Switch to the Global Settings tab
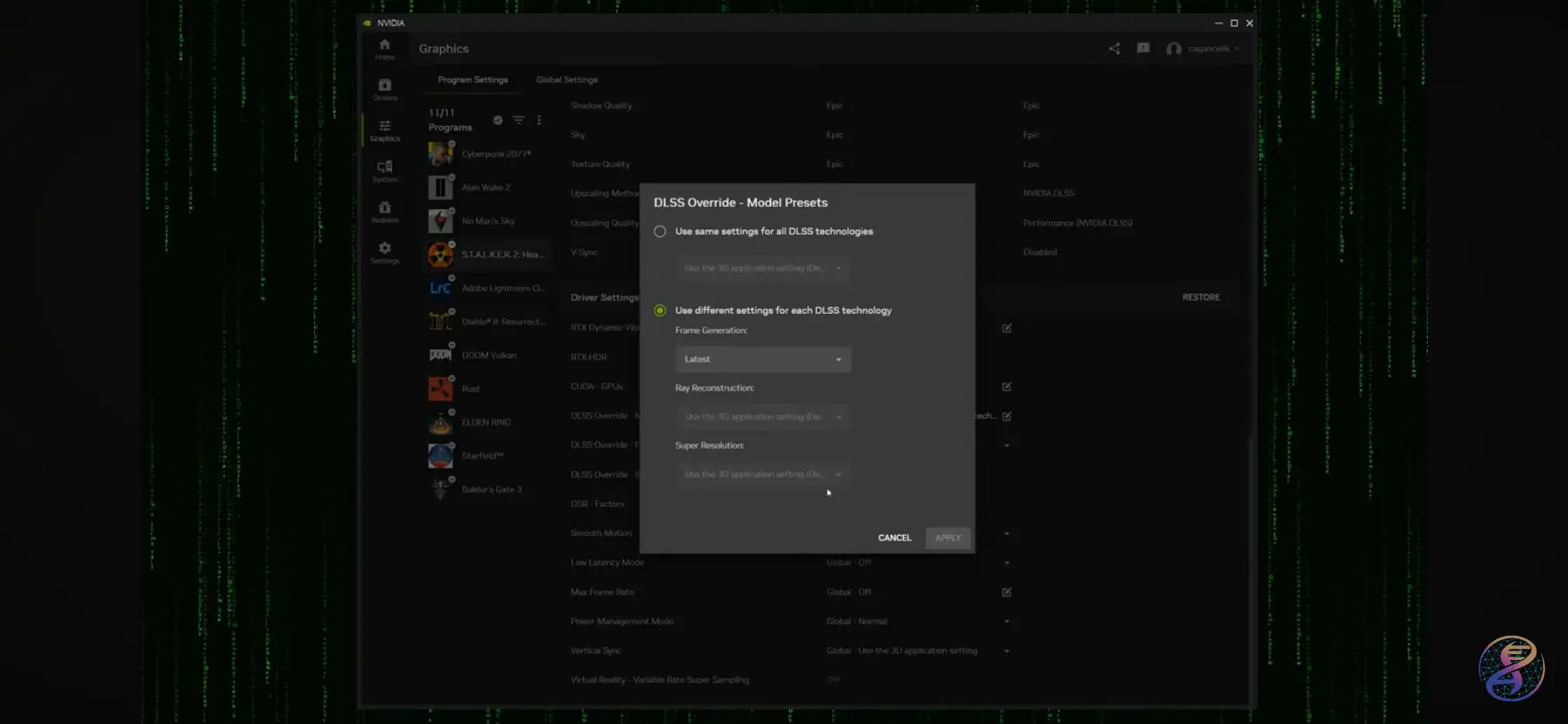Viewport: 1568px width, 724px height. pyautogui.click(x=567, y=80)
